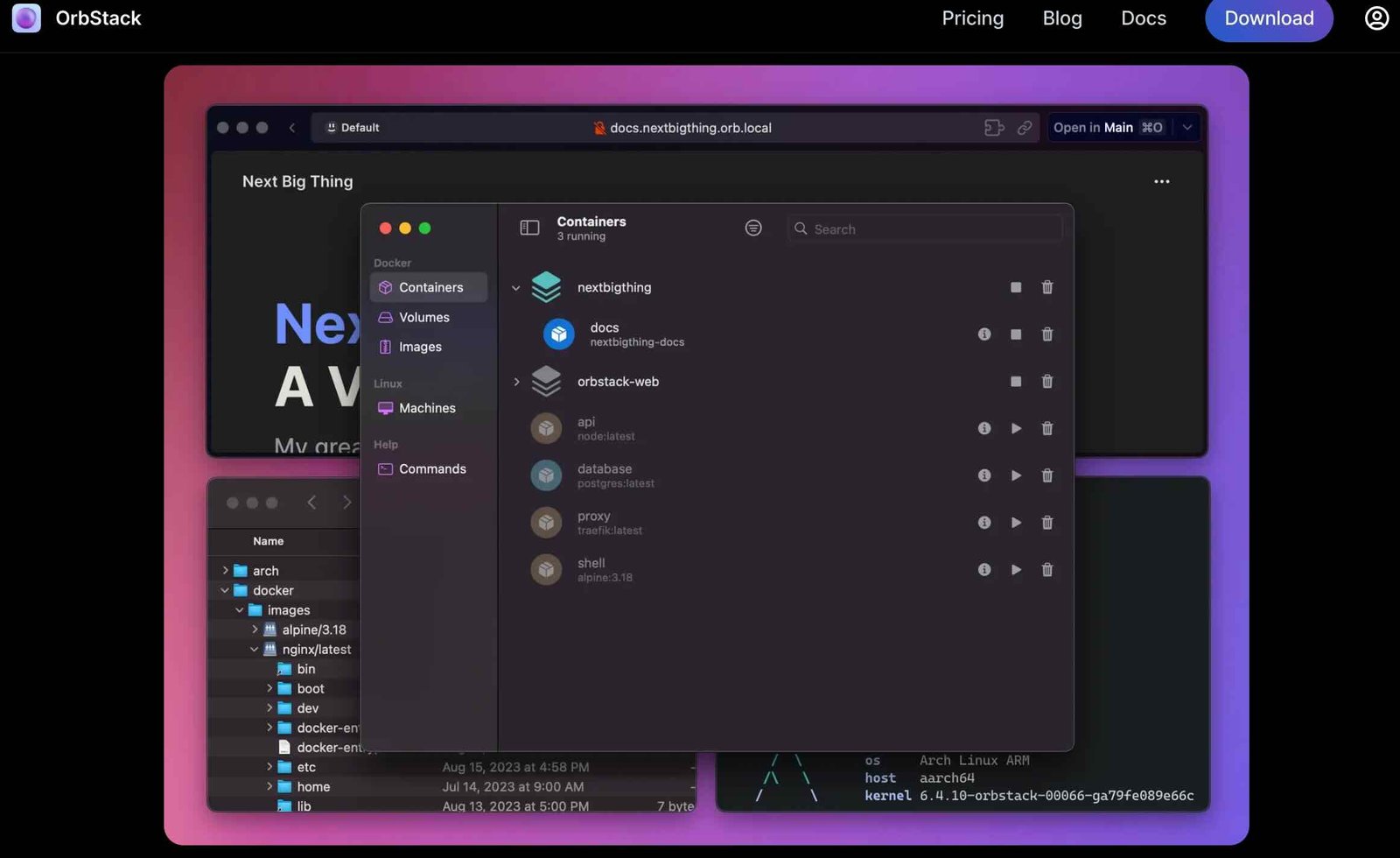Delete the proxy container
This screenshot has width=1400, height=858.
tap(1047, 523)
